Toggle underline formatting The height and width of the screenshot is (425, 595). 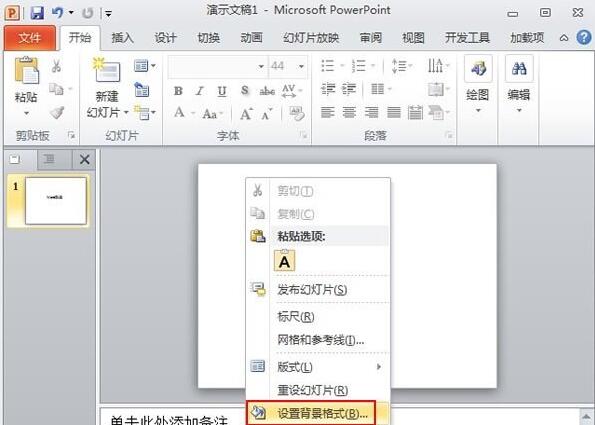pyautogui.click(x=222, y=91)
